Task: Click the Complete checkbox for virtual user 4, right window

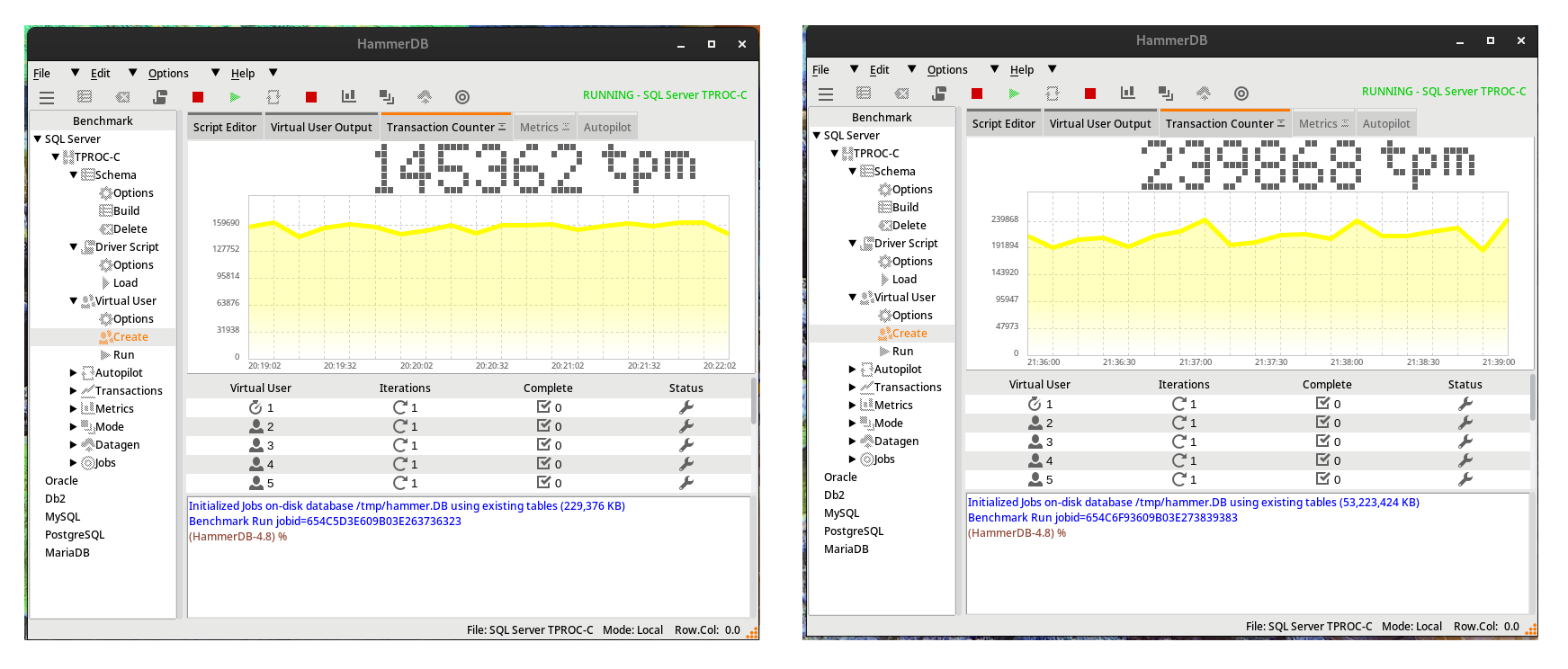Action: pos(1322,460)
